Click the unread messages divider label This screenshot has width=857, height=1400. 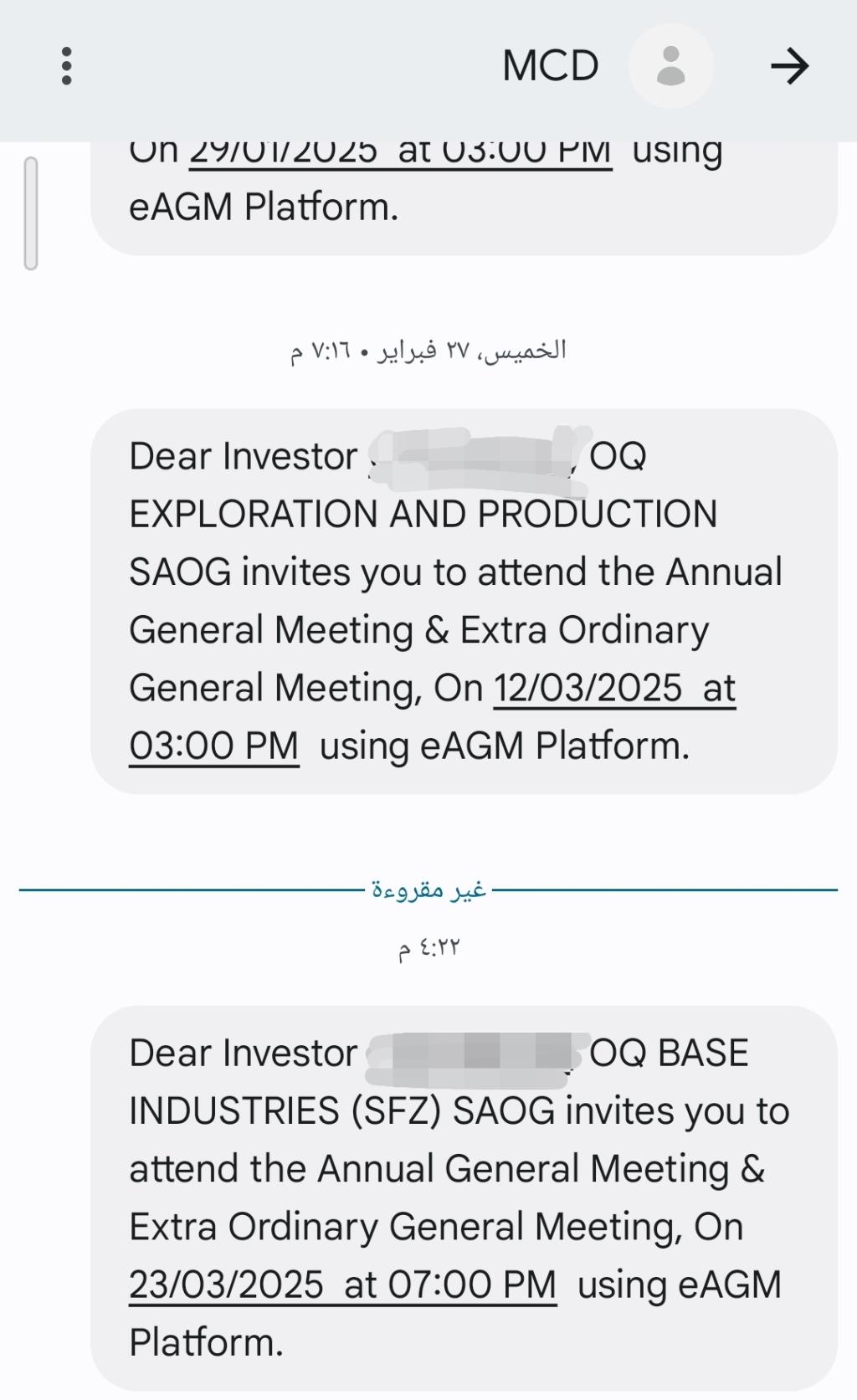tap(428, 890)
